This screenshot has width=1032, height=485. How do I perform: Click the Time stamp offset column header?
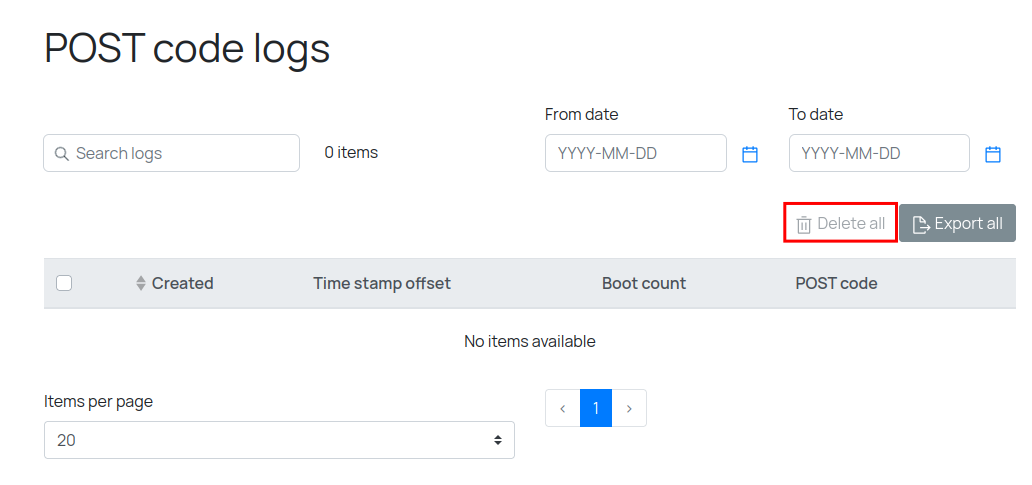(x=382, y=284)
